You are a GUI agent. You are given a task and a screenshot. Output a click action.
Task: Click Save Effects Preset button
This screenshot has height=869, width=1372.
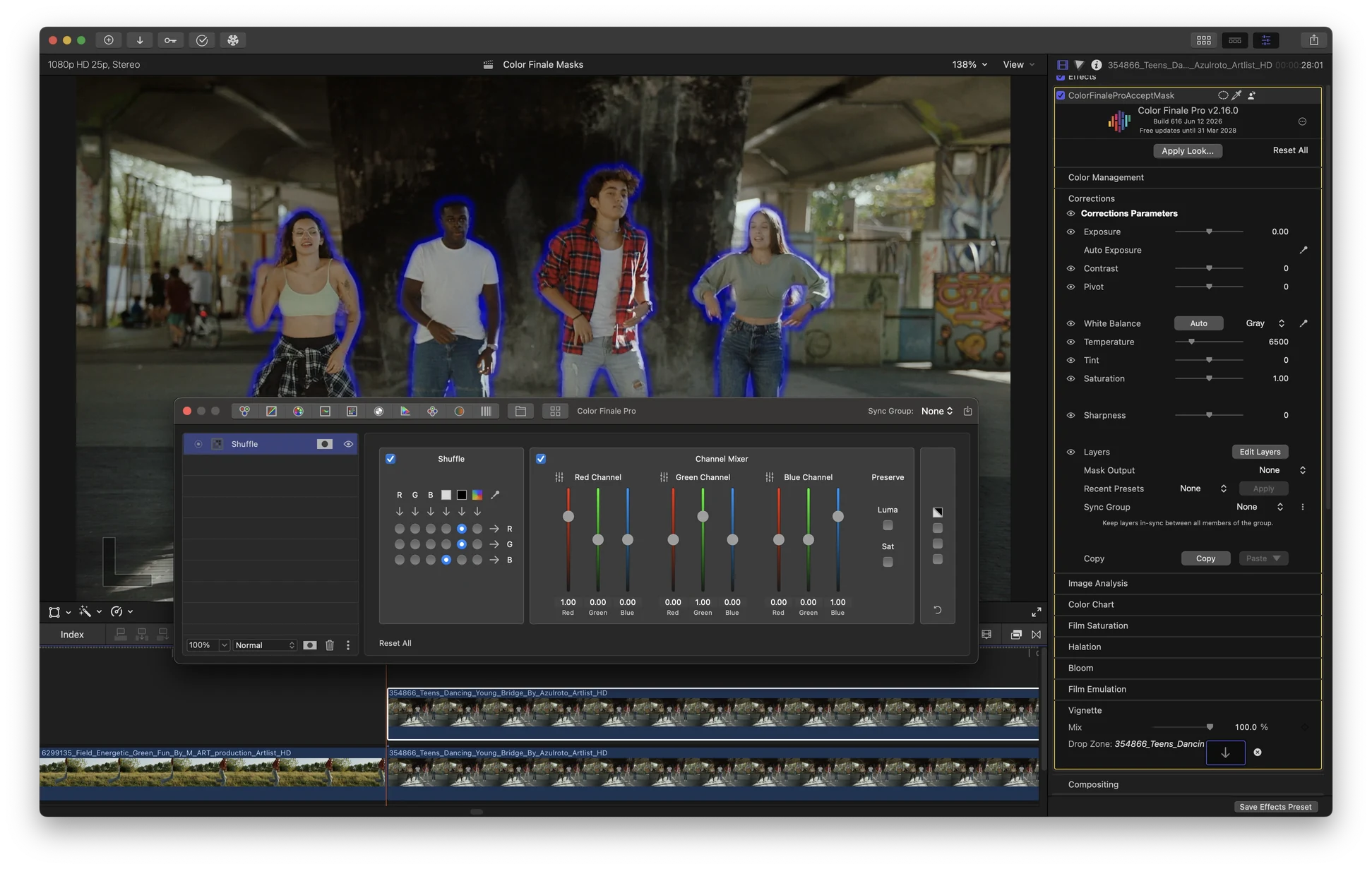pos(1275,807)
